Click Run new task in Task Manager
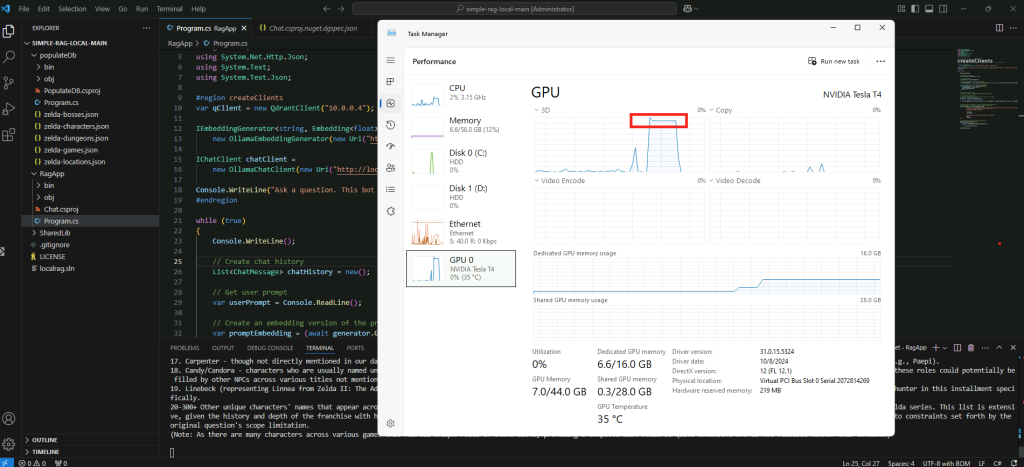Screen dimensions: 1024x467 coord(833,61)
